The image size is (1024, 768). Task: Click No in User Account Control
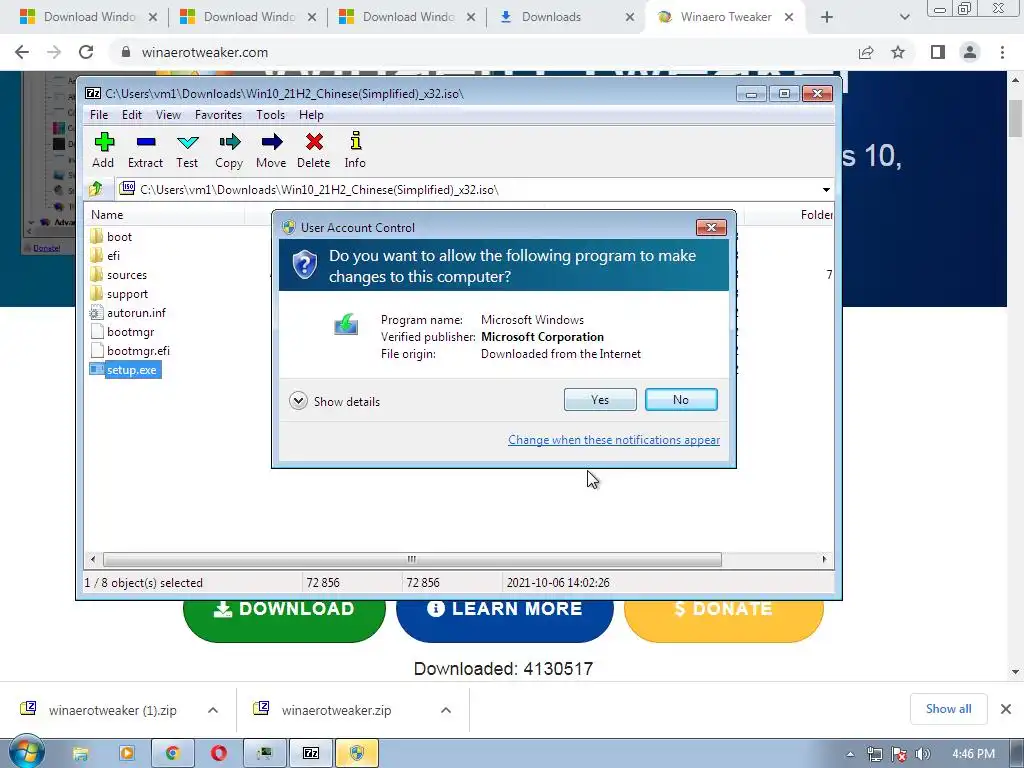(681, 400)
